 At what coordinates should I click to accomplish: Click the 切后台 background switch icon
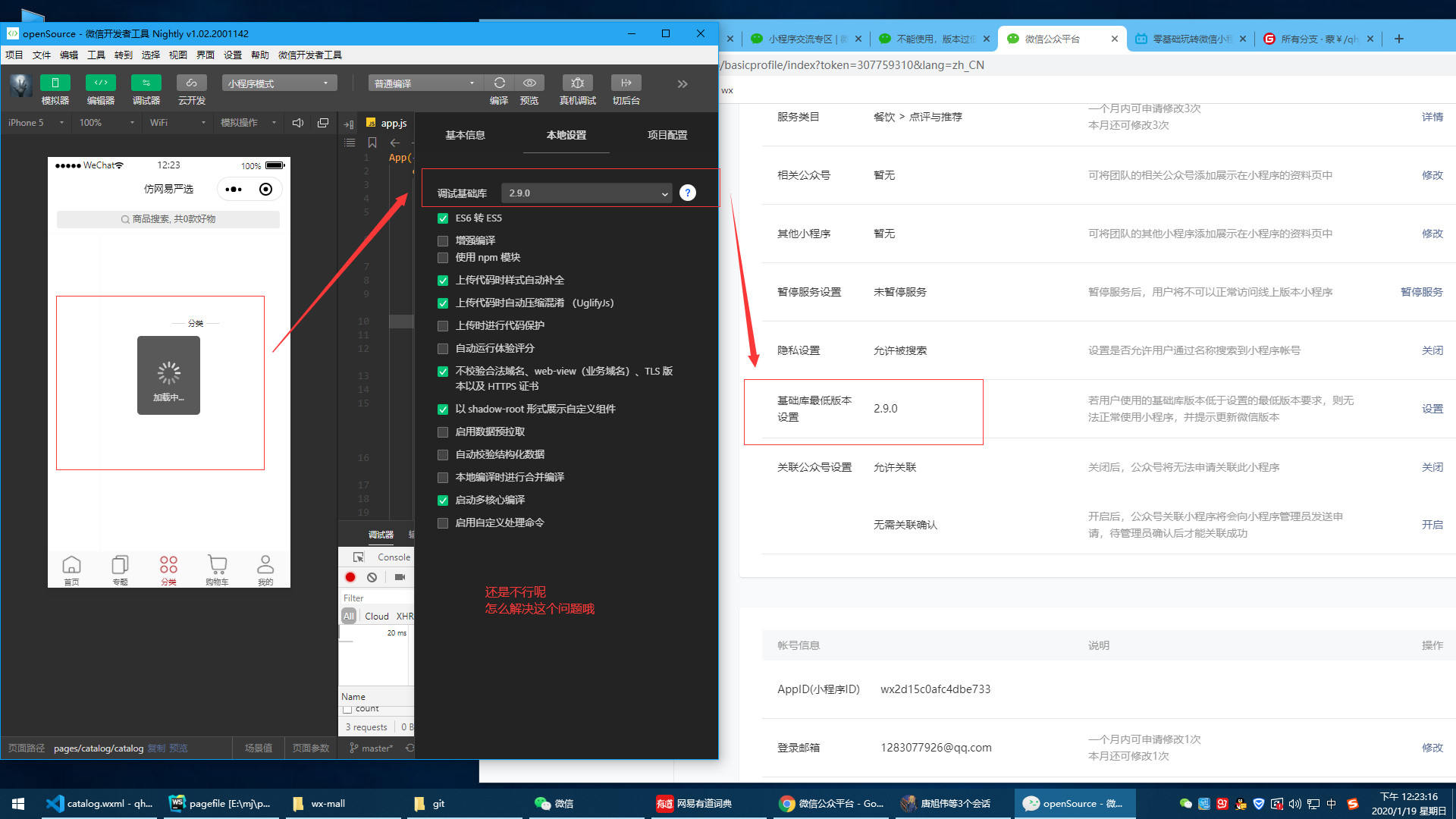click(626, 83)
